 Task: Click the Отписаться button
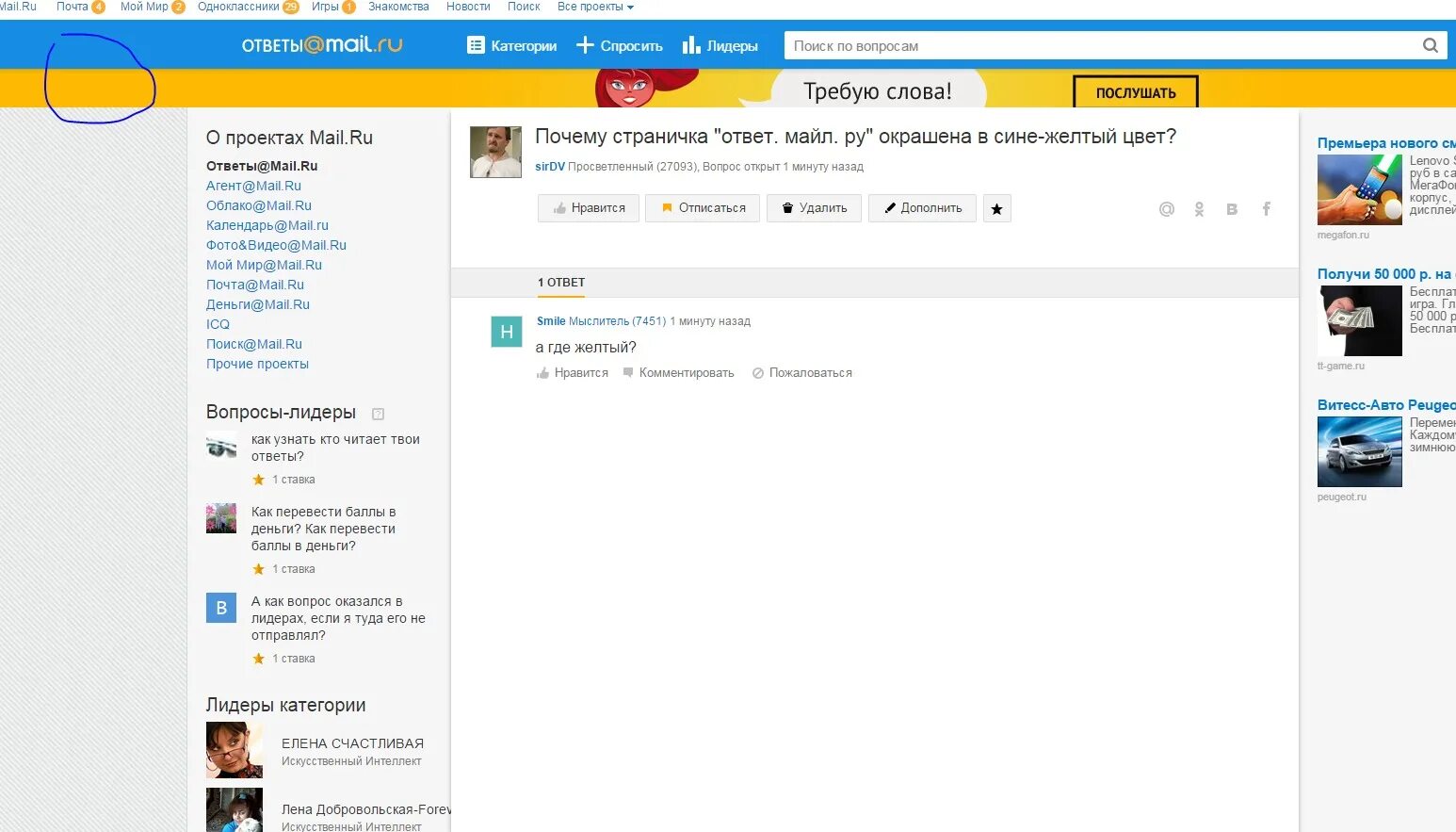click(703, 208)
